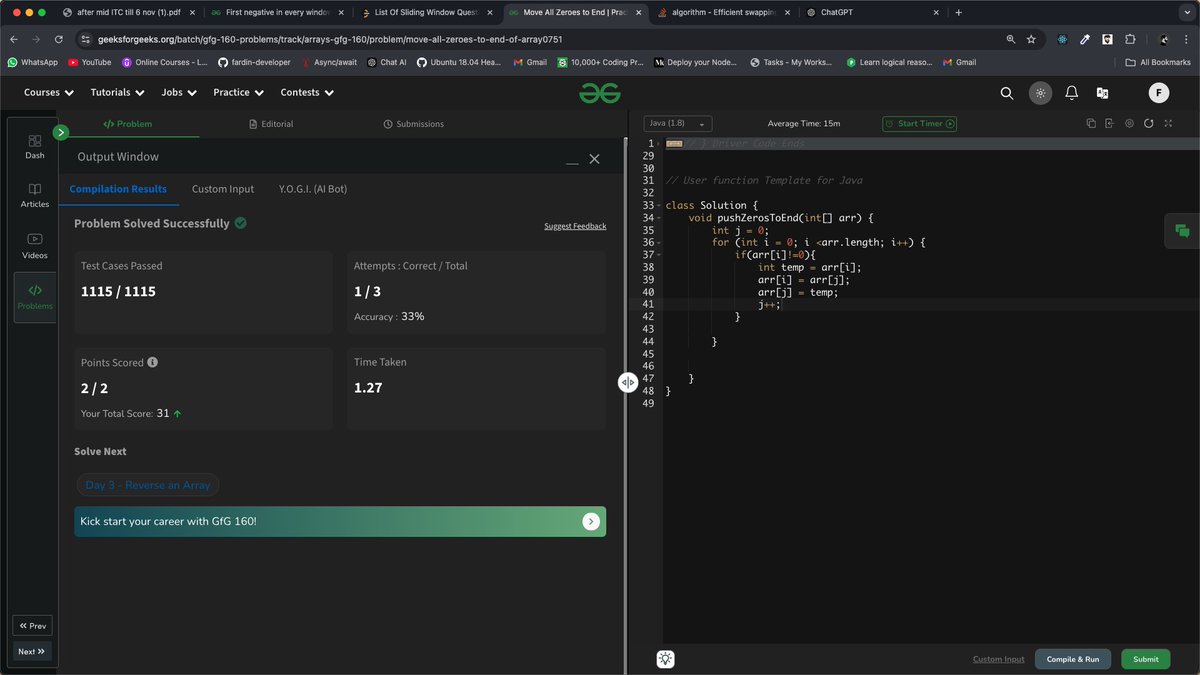
Task: Open the F user profile avatar
Action: 1158,93
